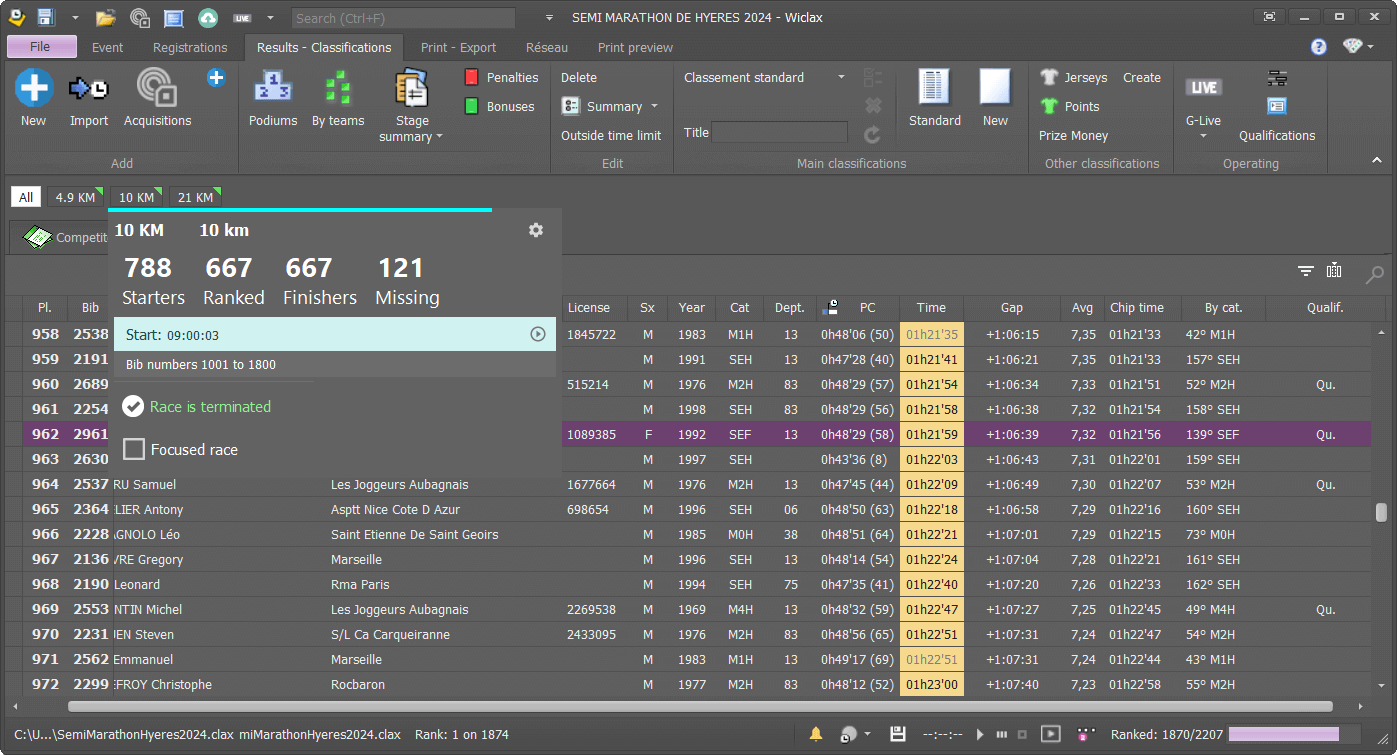Open the Penalties editor
The height and width of the screenshot is (755, 1397).
click(x=500, y=76)
